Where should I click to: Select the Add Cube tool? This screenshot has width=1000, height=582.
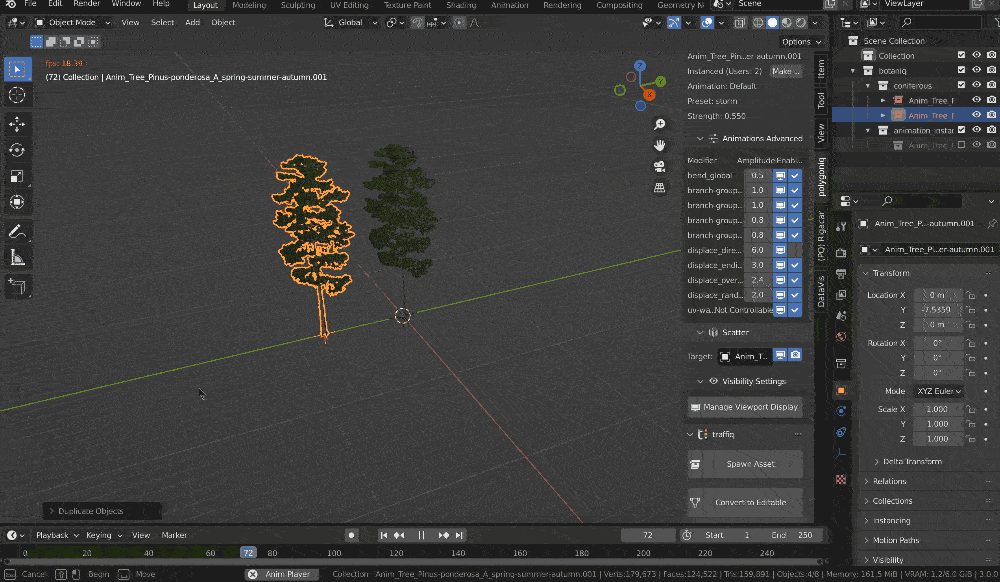click(17, 286)
